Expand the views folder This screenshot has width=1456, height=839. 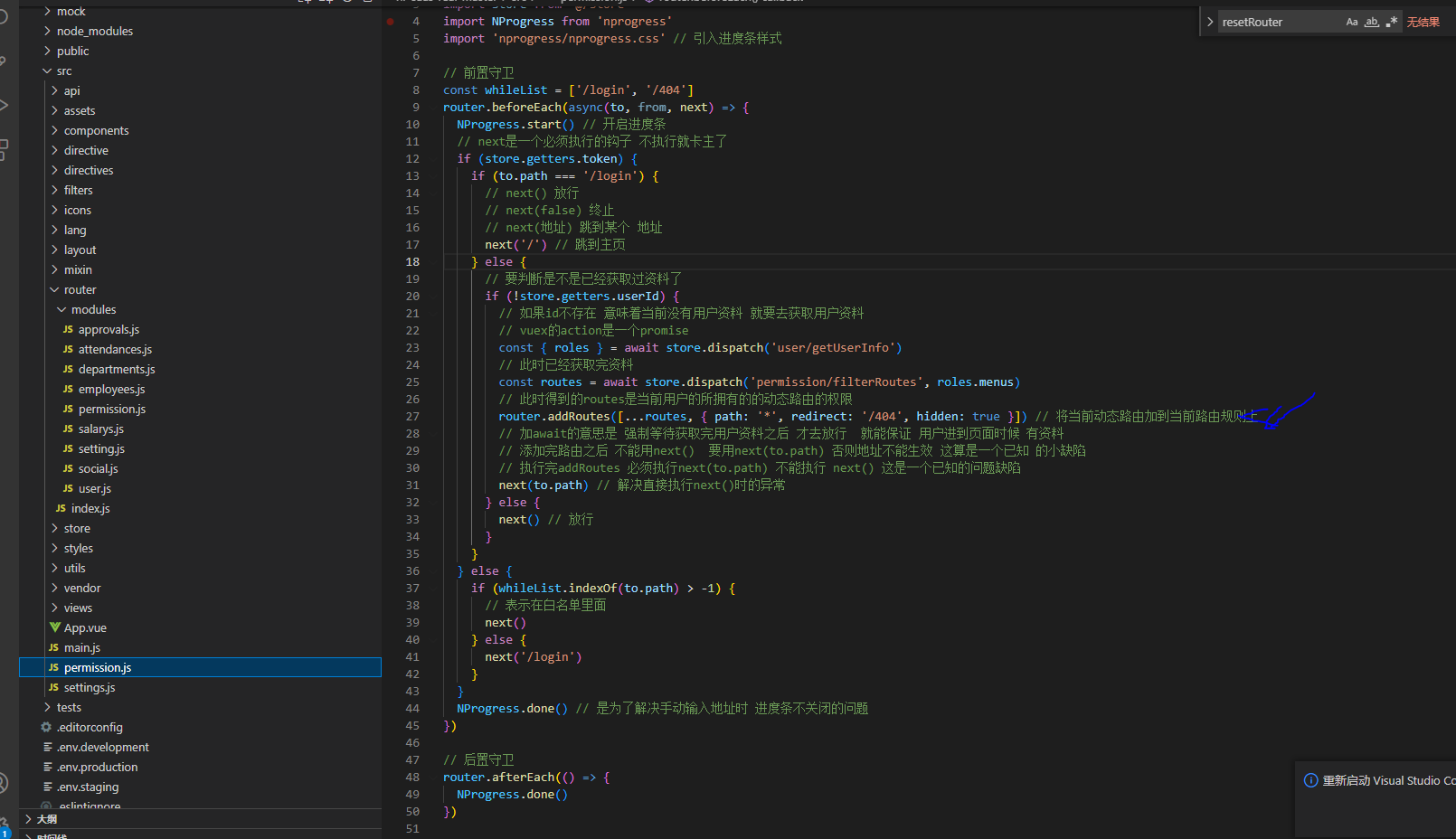pos(54,608)
